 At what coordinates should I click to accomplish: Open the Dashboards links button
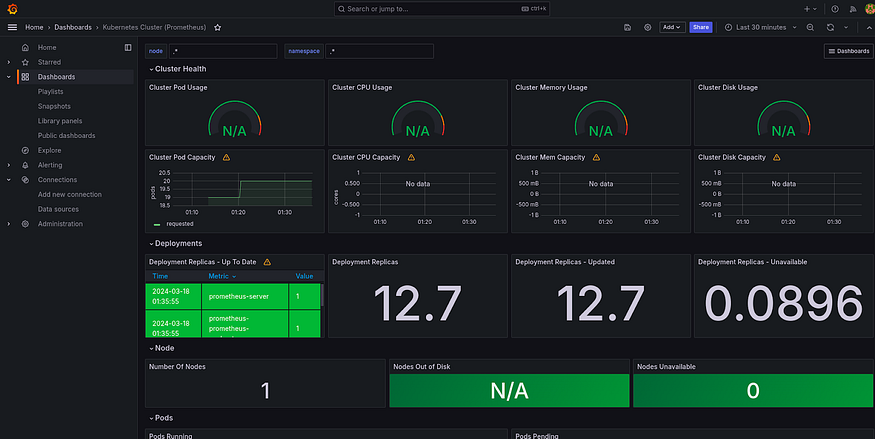[849, 51]
